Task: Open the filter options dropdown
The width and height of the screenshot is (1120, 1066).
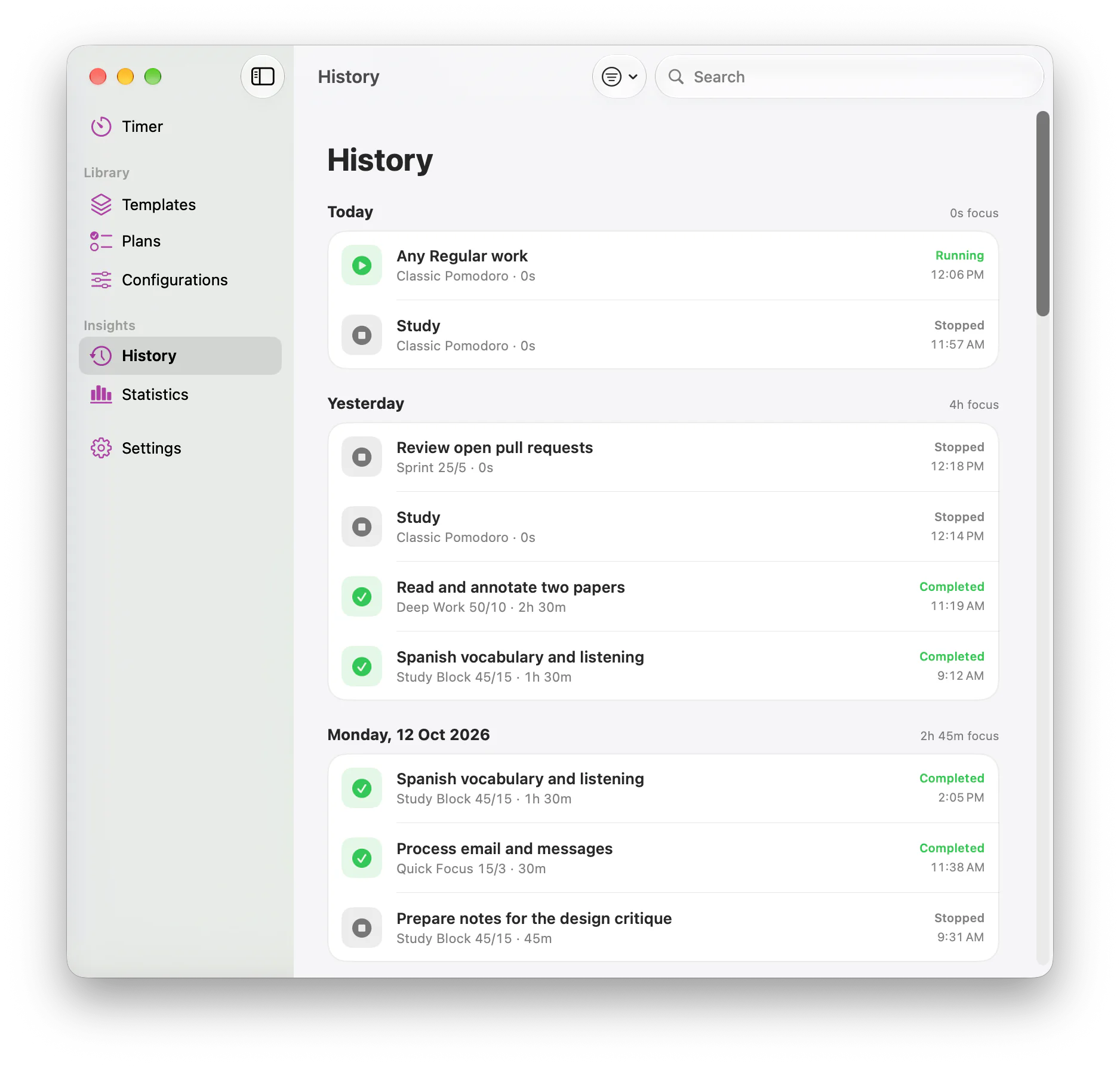Action: click(620, 76)
